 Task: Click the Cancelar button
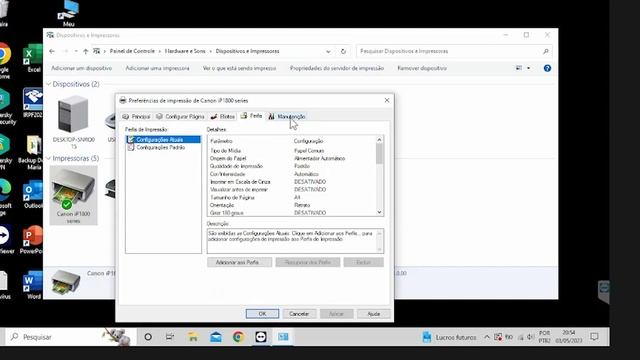299,314
